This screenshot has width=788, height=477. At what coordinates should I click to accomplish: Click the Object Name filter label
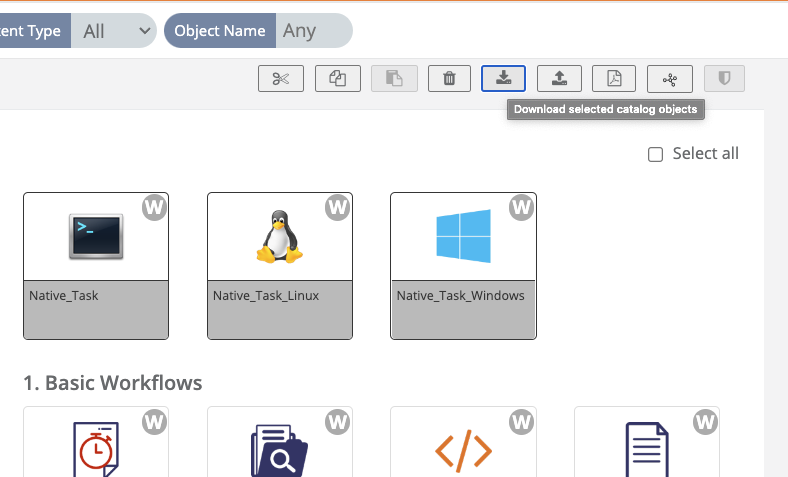click(x=220, y=31)
